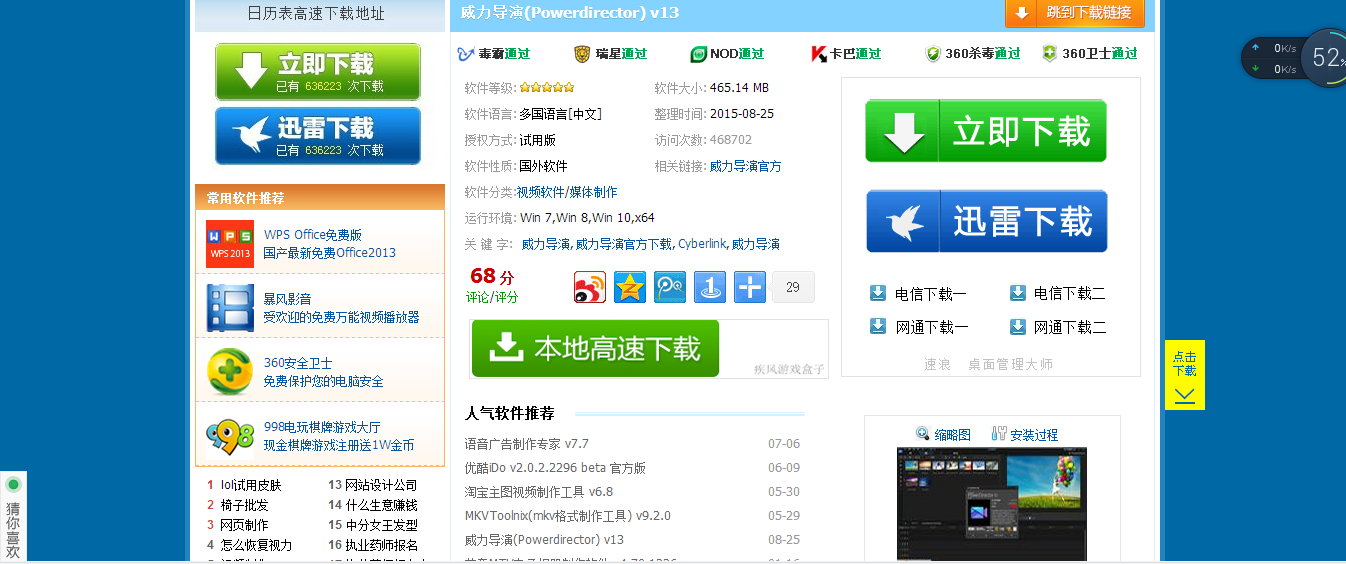This screenshot has height=564, width=1346.
Task: Click download icon beside 电信下载二
Action: (x=1018, y=293)
